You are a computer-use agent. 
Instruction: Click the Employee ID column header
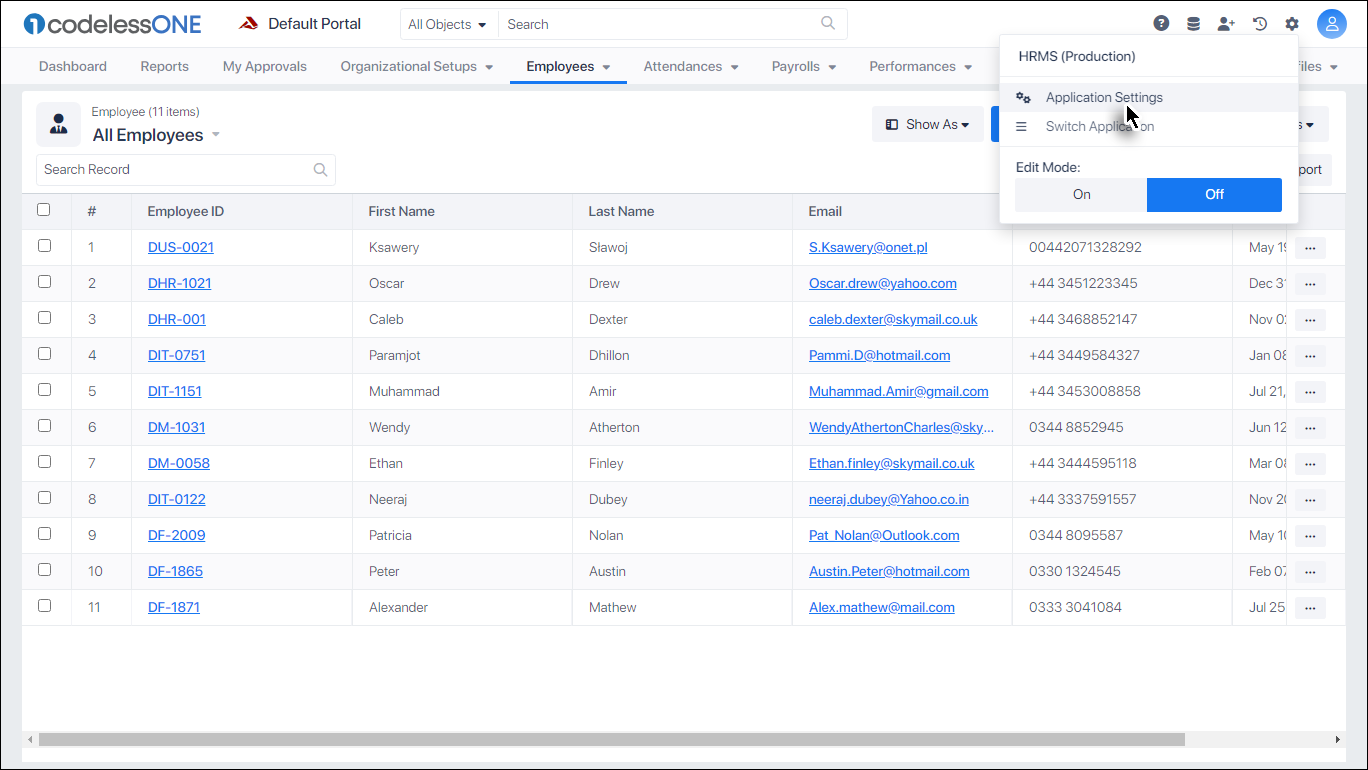point(186,212)
